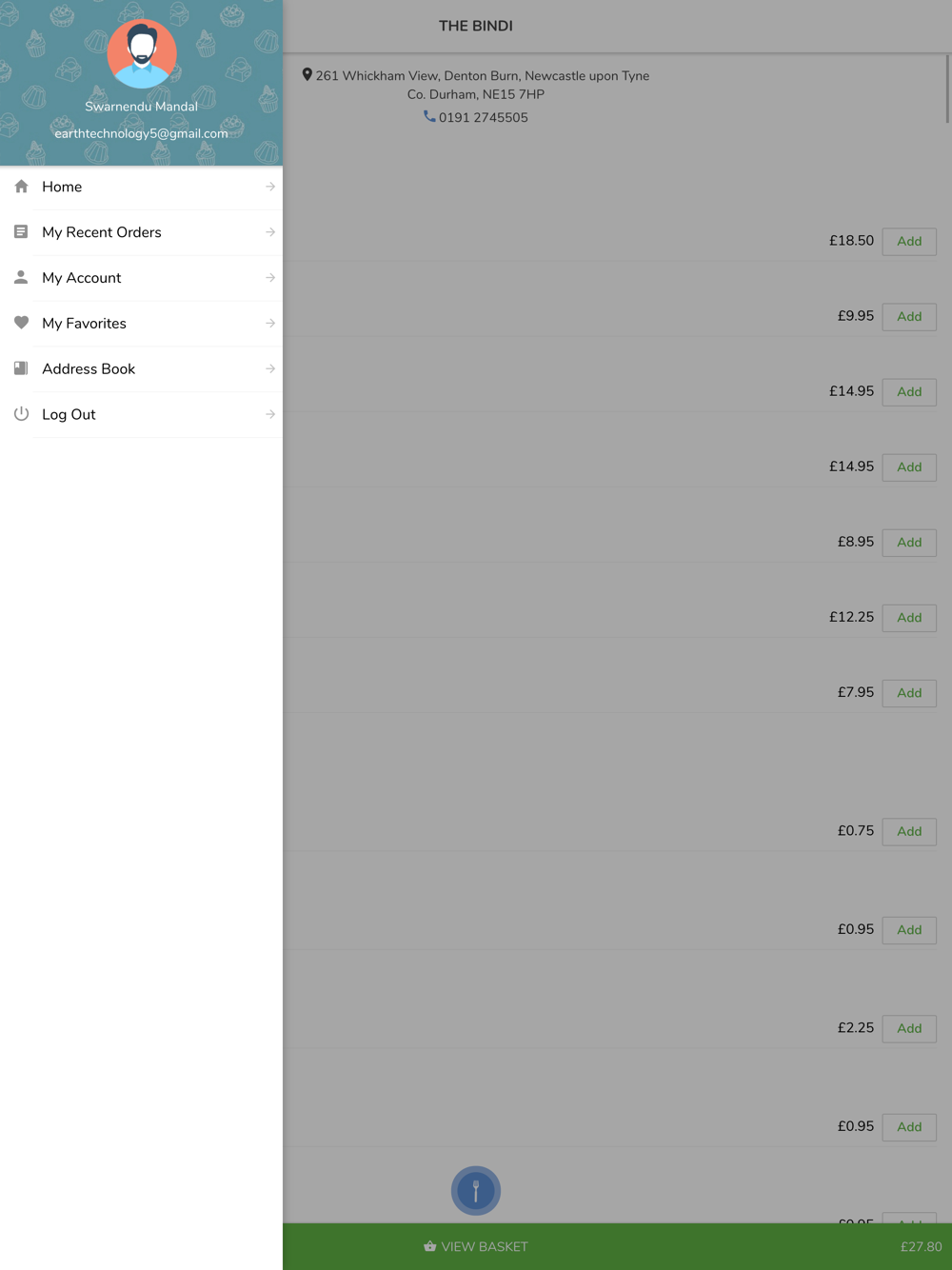
Task: Click the My Favorites heart icon
Action: (21, 323)
